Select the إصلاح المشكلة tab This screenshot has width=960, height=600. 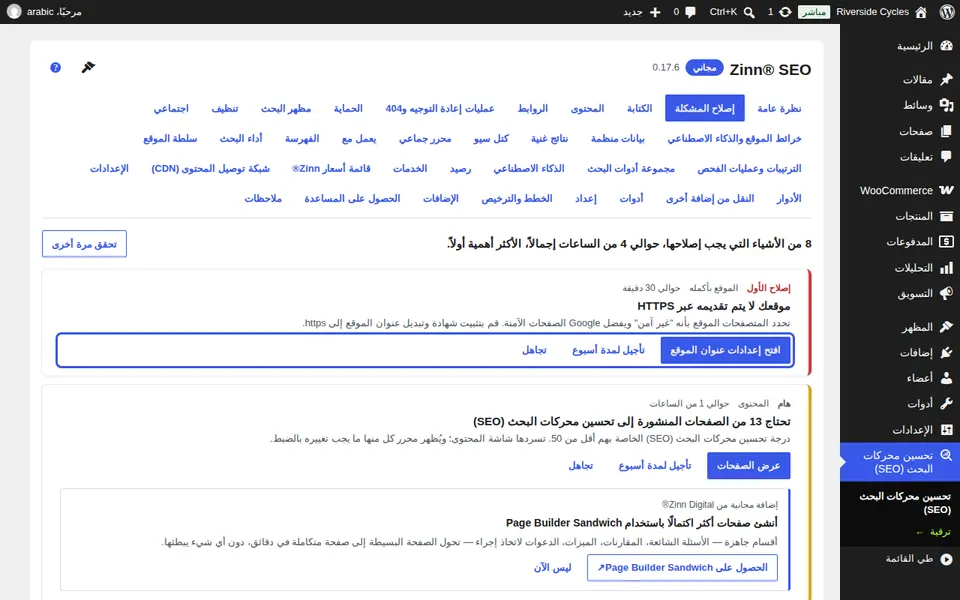705,108
